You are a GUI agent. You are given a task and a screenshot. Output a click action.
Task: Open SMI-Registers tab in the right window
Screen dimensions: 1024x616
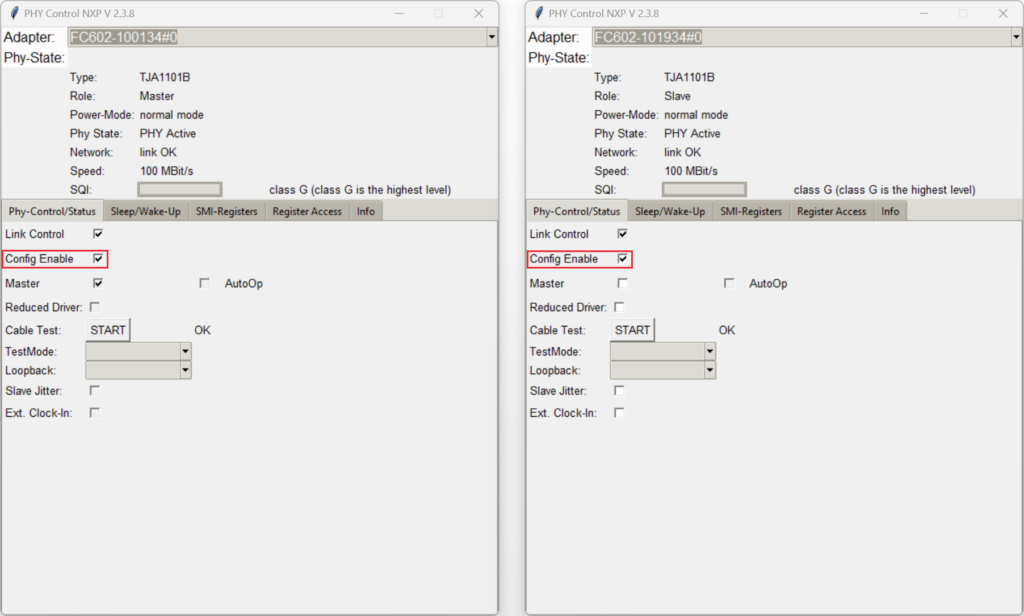coord(751,211)
